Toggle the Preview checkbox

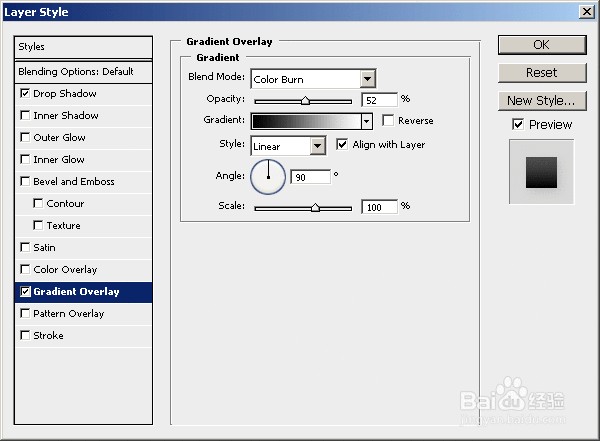point(518,124)
